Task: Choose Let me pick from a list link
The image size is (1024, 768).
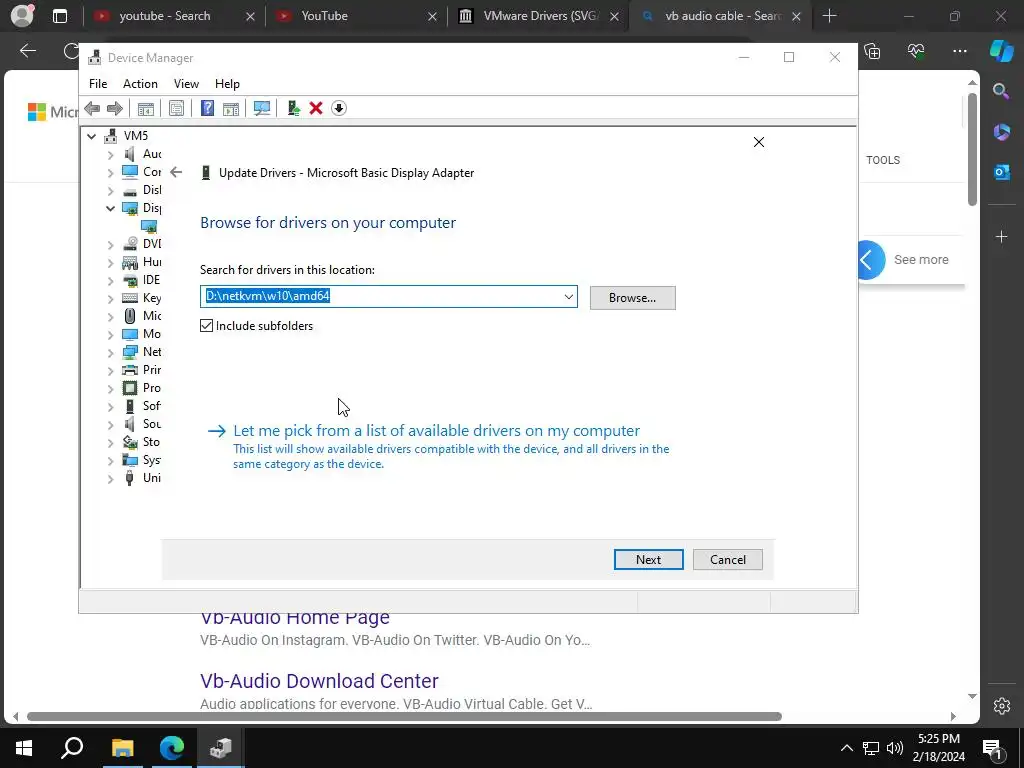Action: point(436,430)
